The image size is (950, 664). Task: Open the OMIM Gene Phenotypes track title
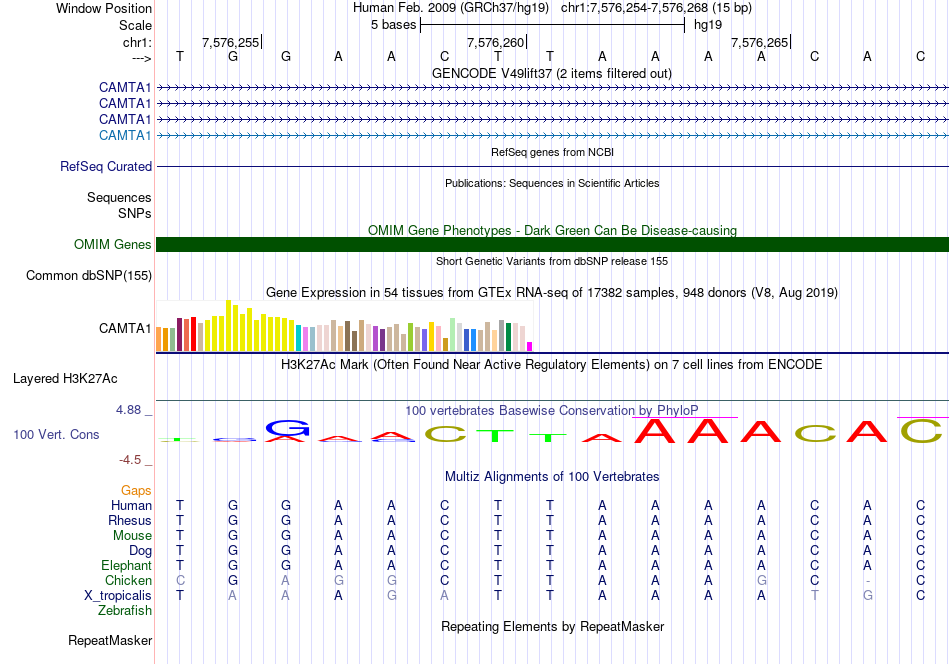(552, 230)
